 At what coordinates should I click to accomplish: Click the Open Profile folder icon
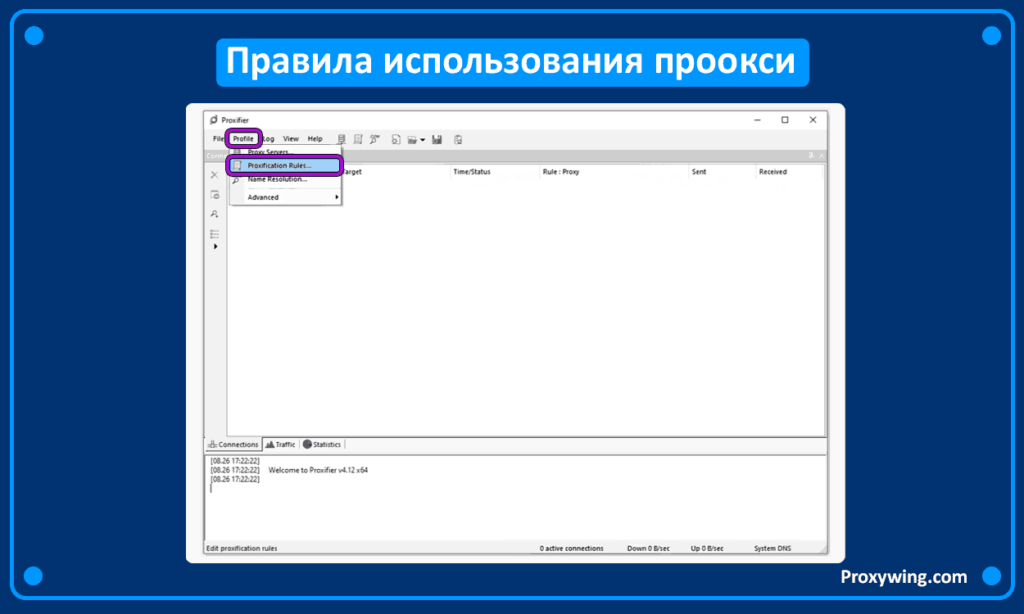point(412,139)
